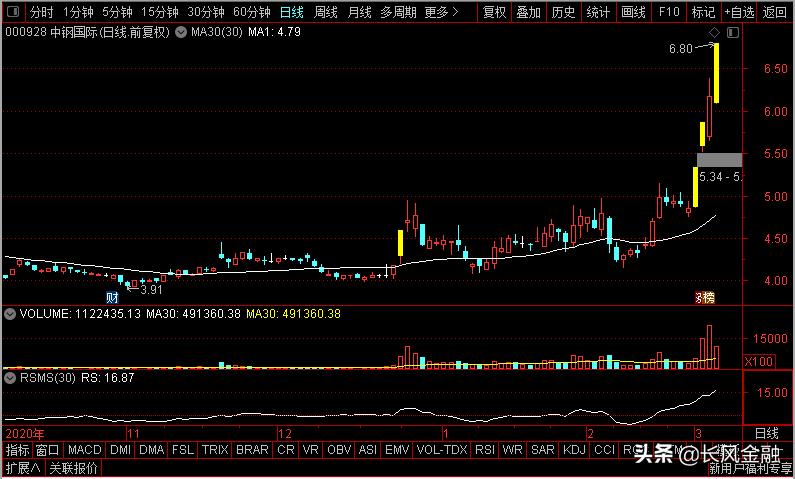
Task: Apply the MACD indicator
Action: point(85,450)
